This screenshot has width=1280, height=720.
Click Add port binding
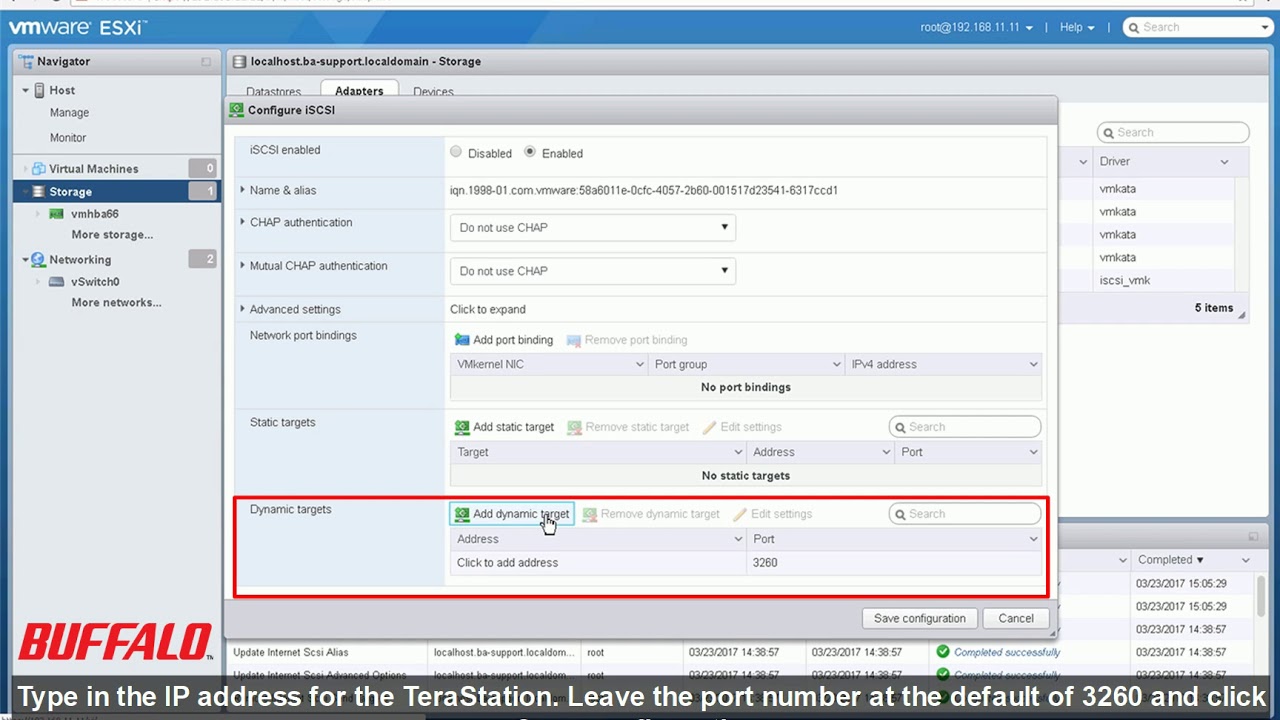click(x=504, y=340)
